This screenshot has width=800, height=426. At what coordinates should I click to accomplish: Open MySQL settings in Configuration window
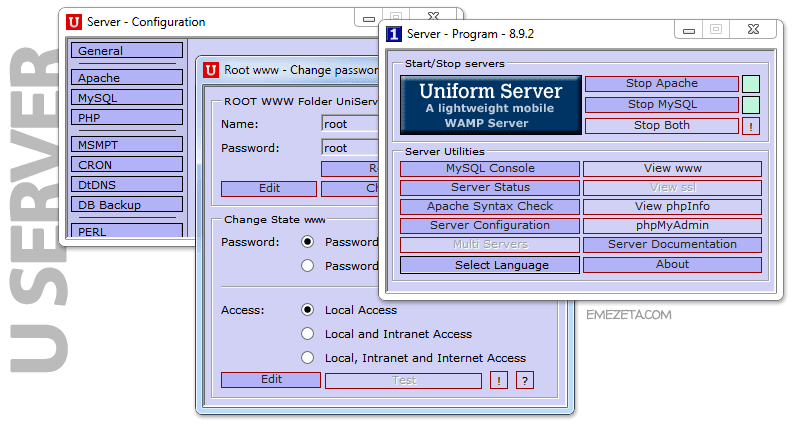127,97
